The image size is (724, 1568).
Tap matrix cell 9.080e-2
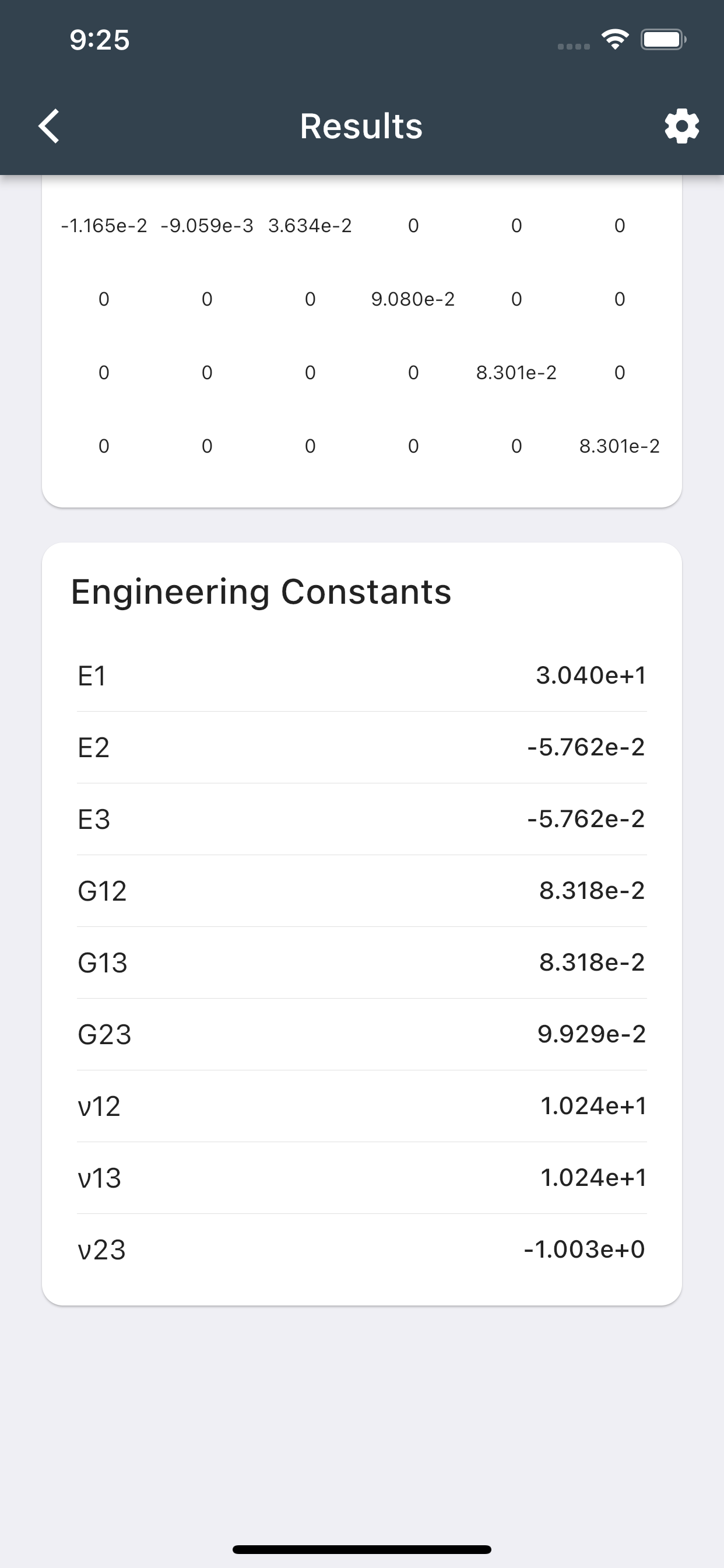pos(413,299)
